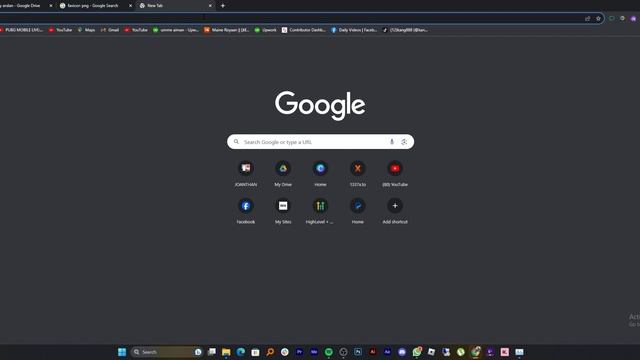Search by voice using the microphone icon
This screenshot has width=640, height=360.
[391, 142]
